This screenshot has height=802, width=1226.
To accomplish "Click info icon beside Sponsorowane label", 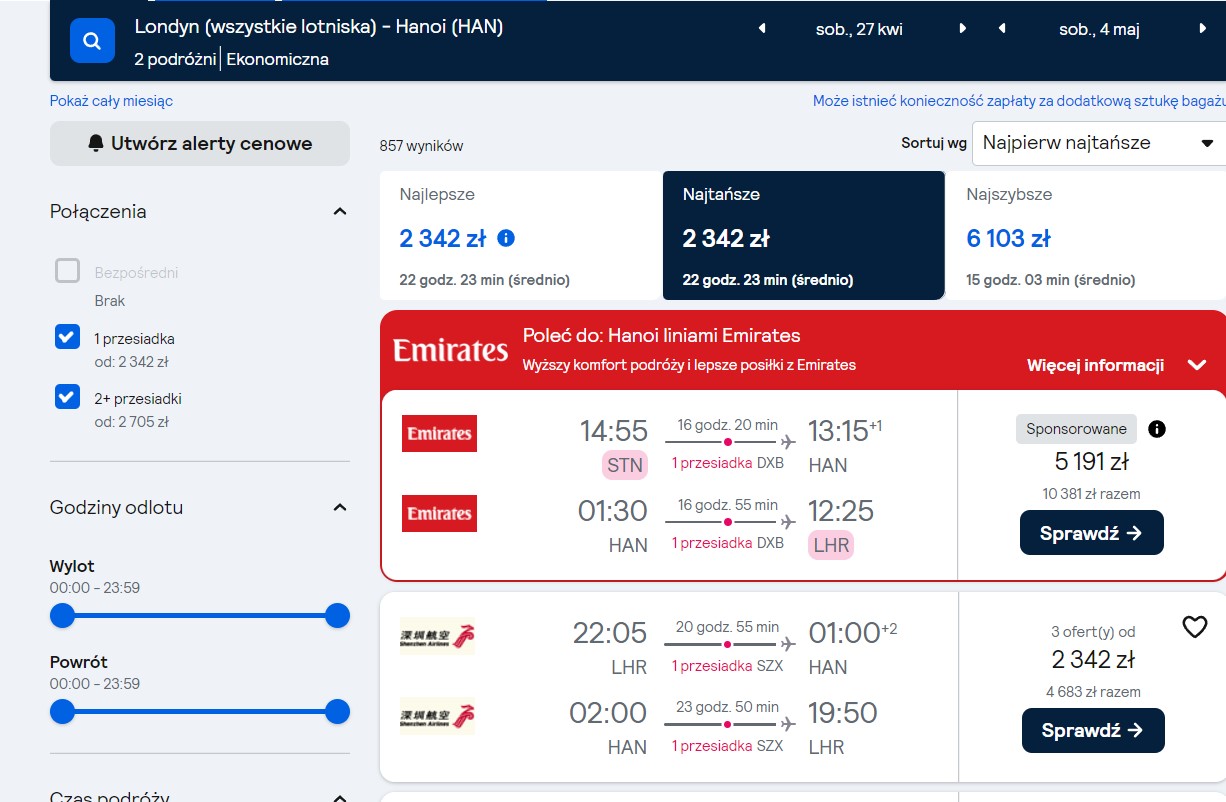I will coord(1157,429).
